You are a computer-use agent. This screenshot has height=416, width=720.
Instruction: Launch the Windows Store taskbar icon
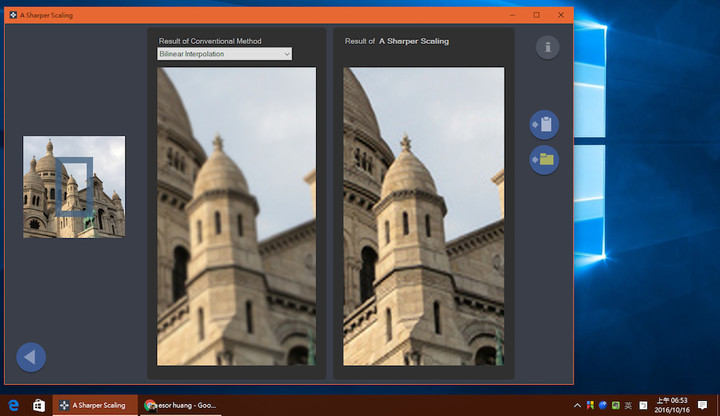[x=39, y=405]
